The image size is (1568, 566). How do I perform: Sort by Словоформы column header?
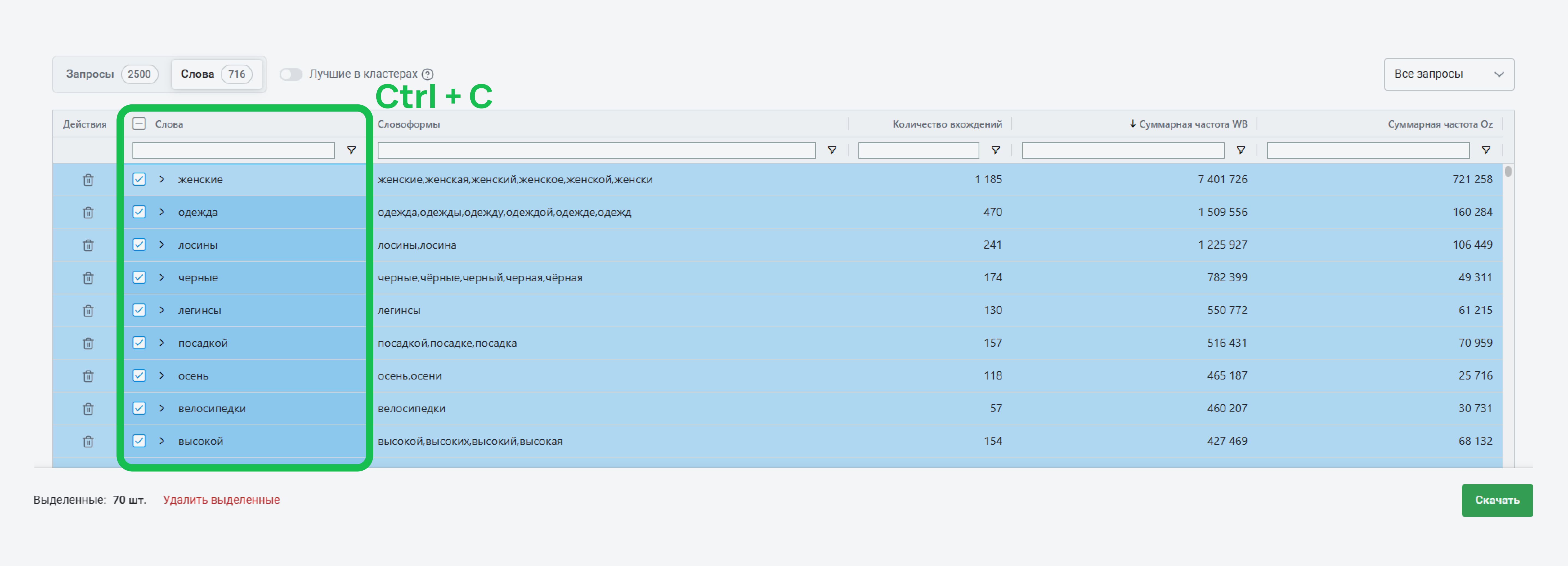click(x=409, y=124)
